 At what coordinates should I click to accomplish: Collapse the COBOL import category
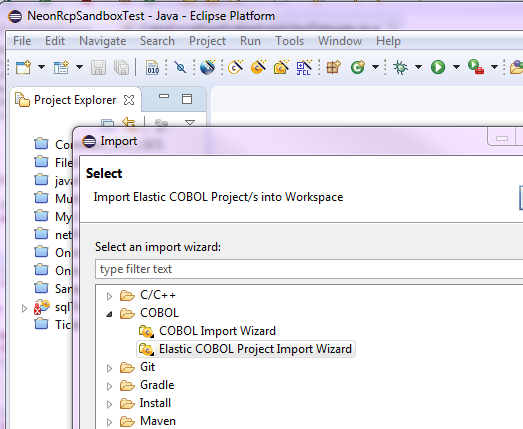coord(109,314)
